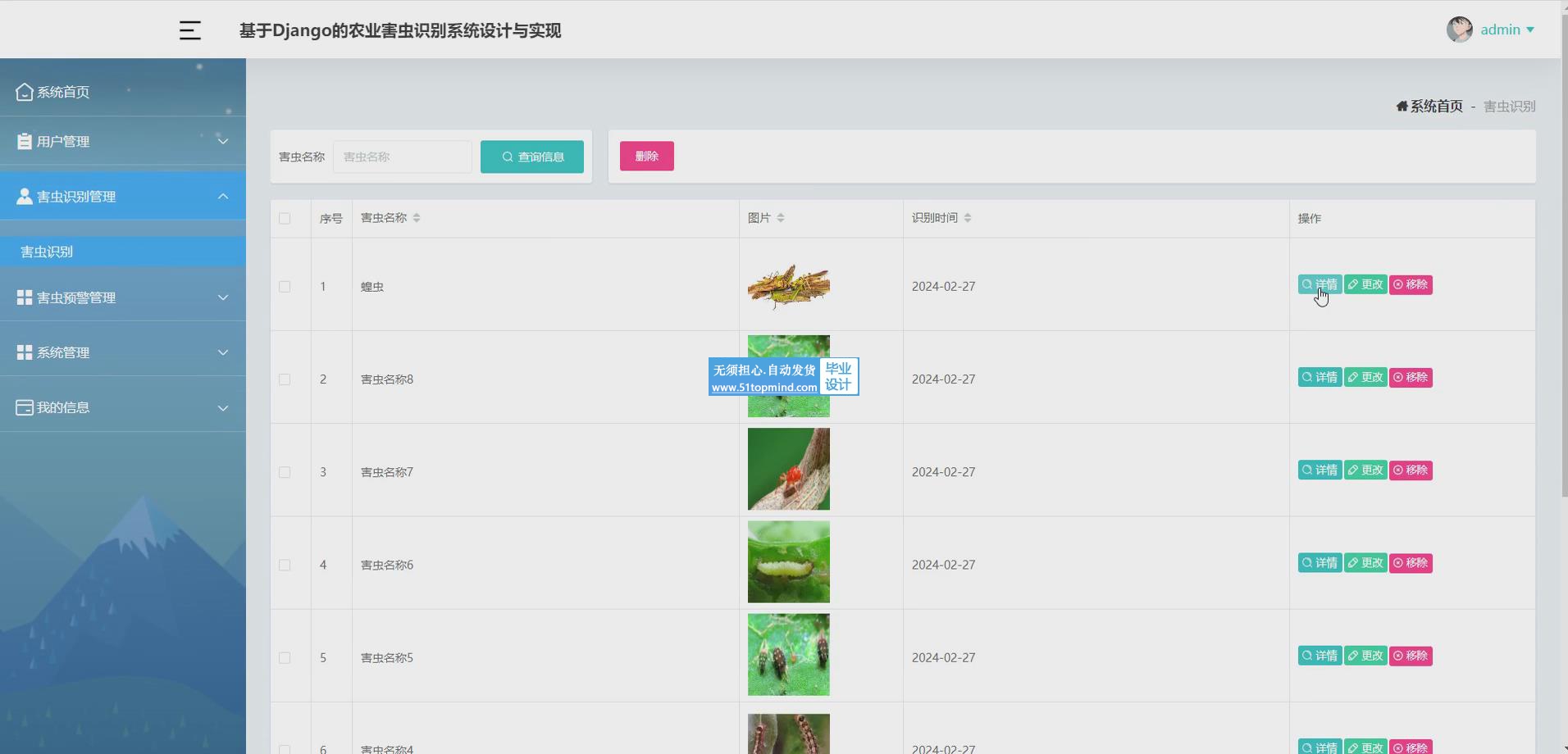Check the row 2 害虫名称8 checkbox
This screenshot has width=1568, height=754.
(x=285, y=379)
